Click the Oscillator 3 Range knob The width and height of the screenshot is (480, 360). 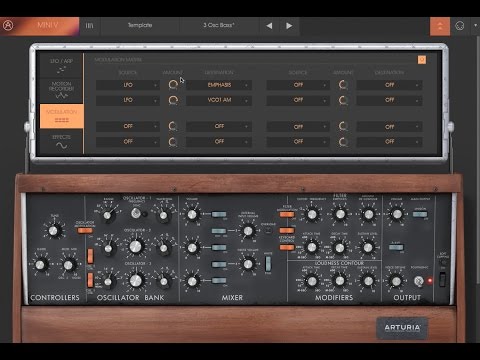[x=107, y=282]
